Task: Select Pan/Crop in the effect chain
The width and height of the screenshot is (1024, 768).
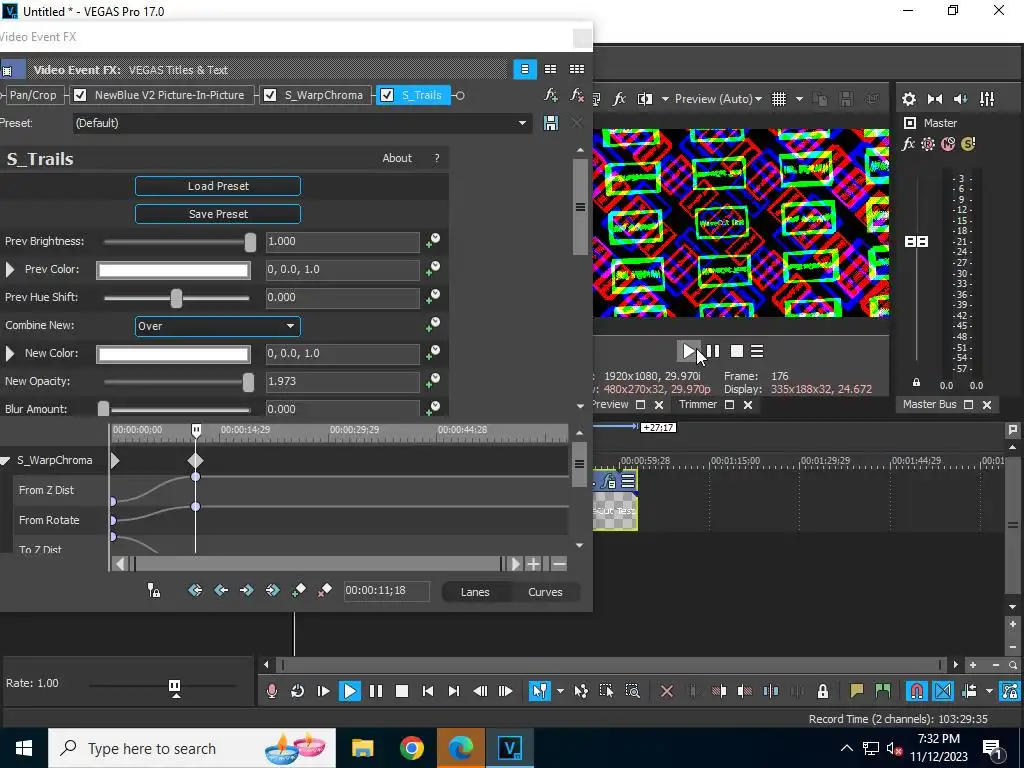Action: [x=33, y=95]
